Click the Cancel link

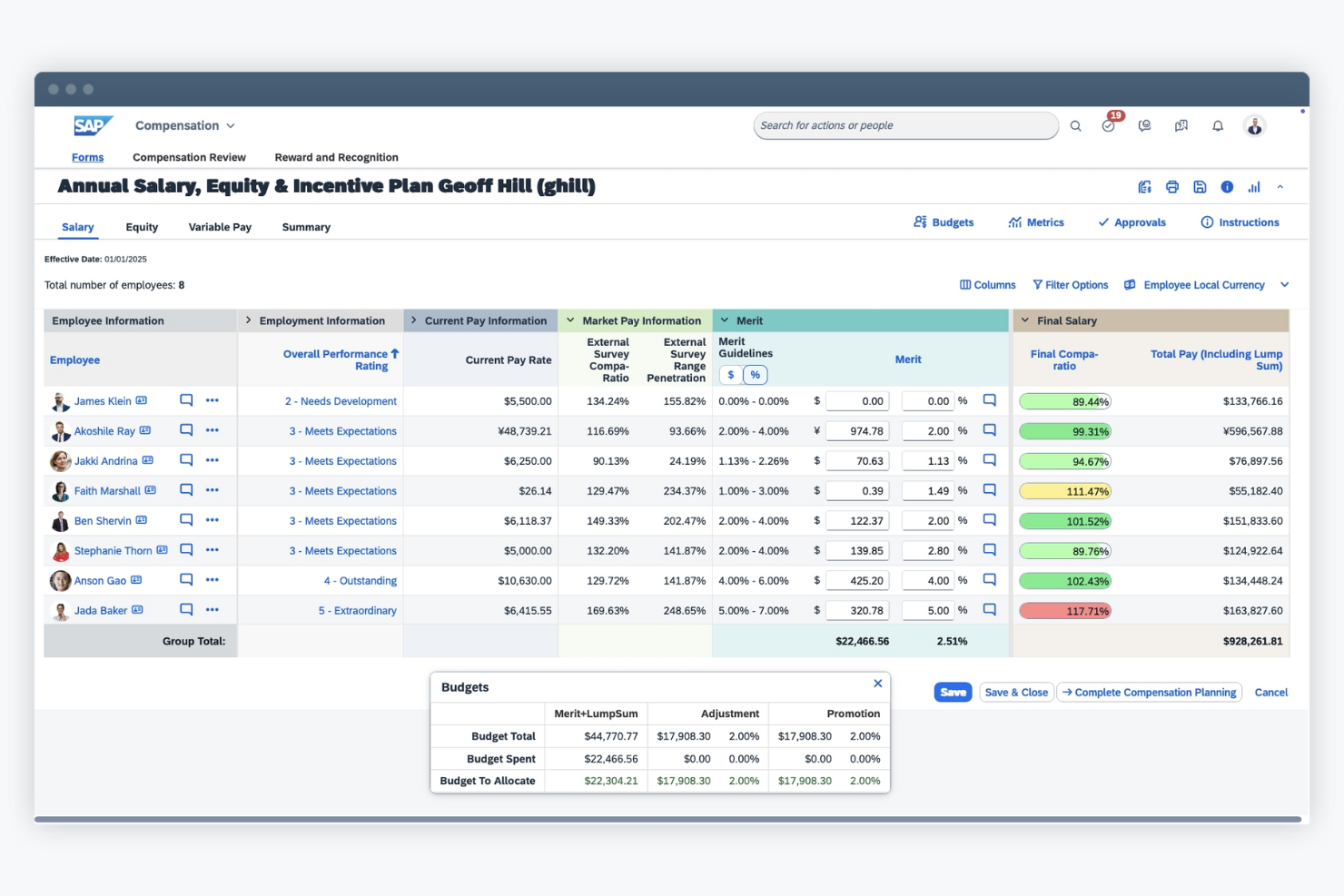(1271, 693)
